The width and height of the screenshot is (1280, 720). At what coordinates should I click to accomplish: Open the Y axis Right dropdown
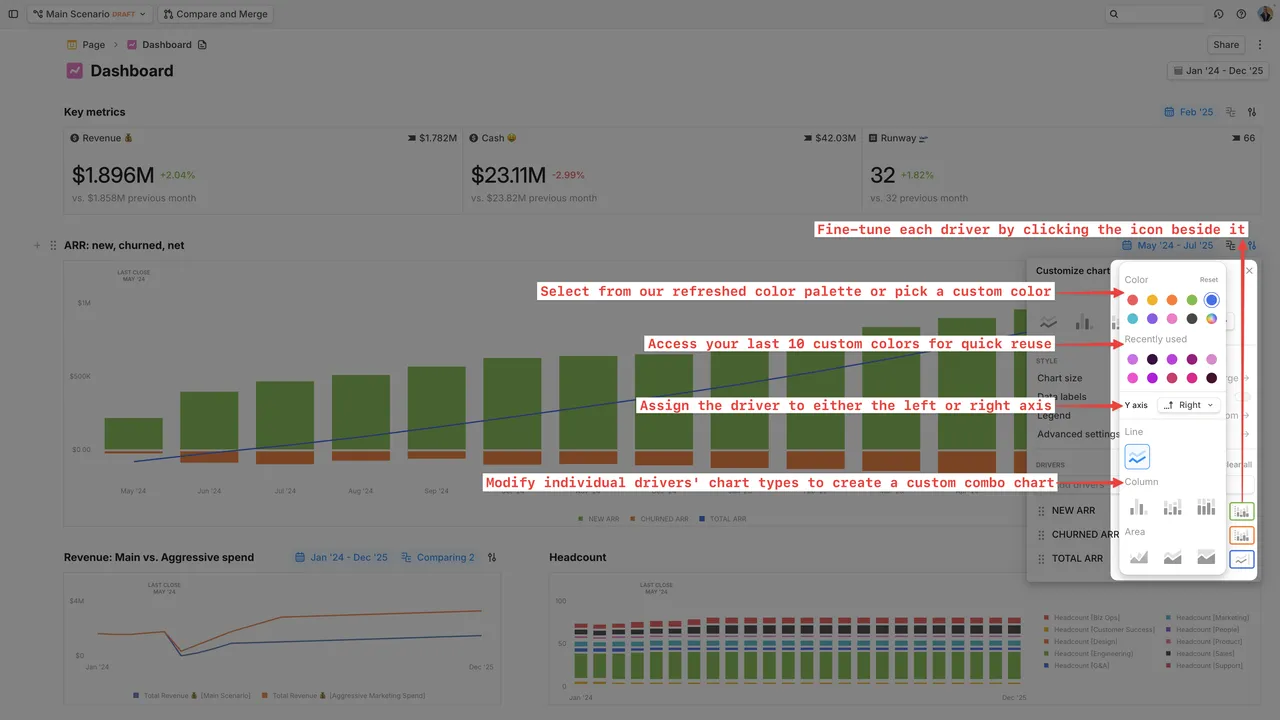pyautogui.click(x=1189, y=405)
